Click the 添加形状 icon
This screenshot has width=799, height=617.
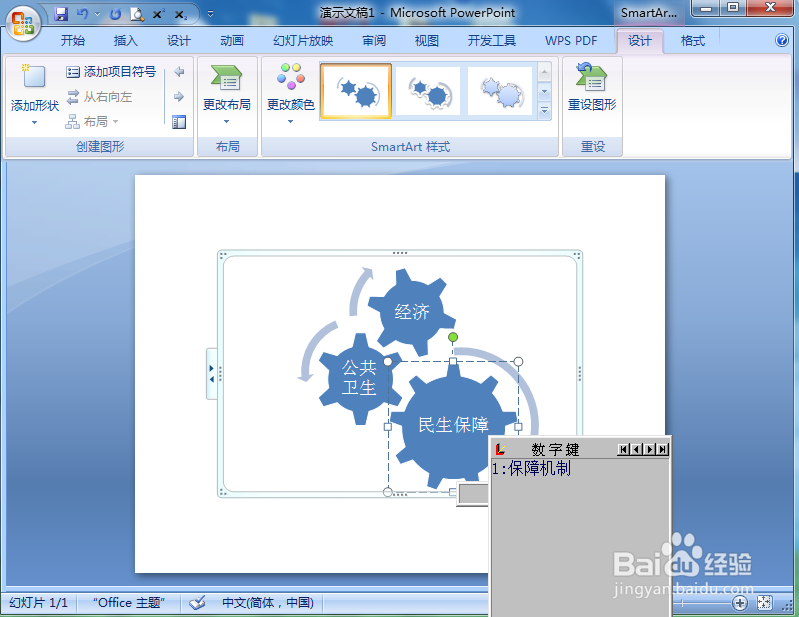pos(34,76)
